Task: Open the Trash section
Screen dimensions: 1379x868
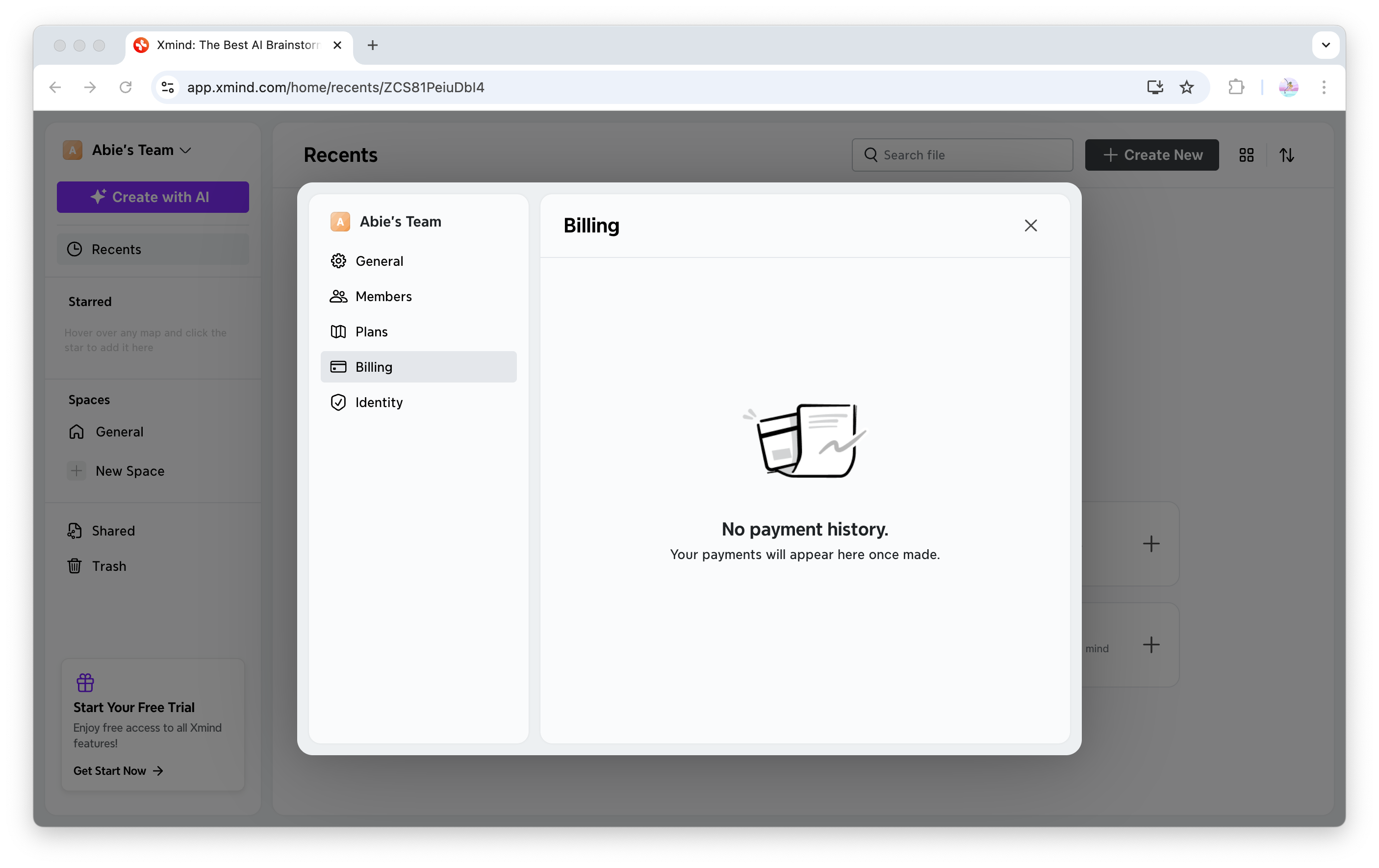Action: coord(153,566)
